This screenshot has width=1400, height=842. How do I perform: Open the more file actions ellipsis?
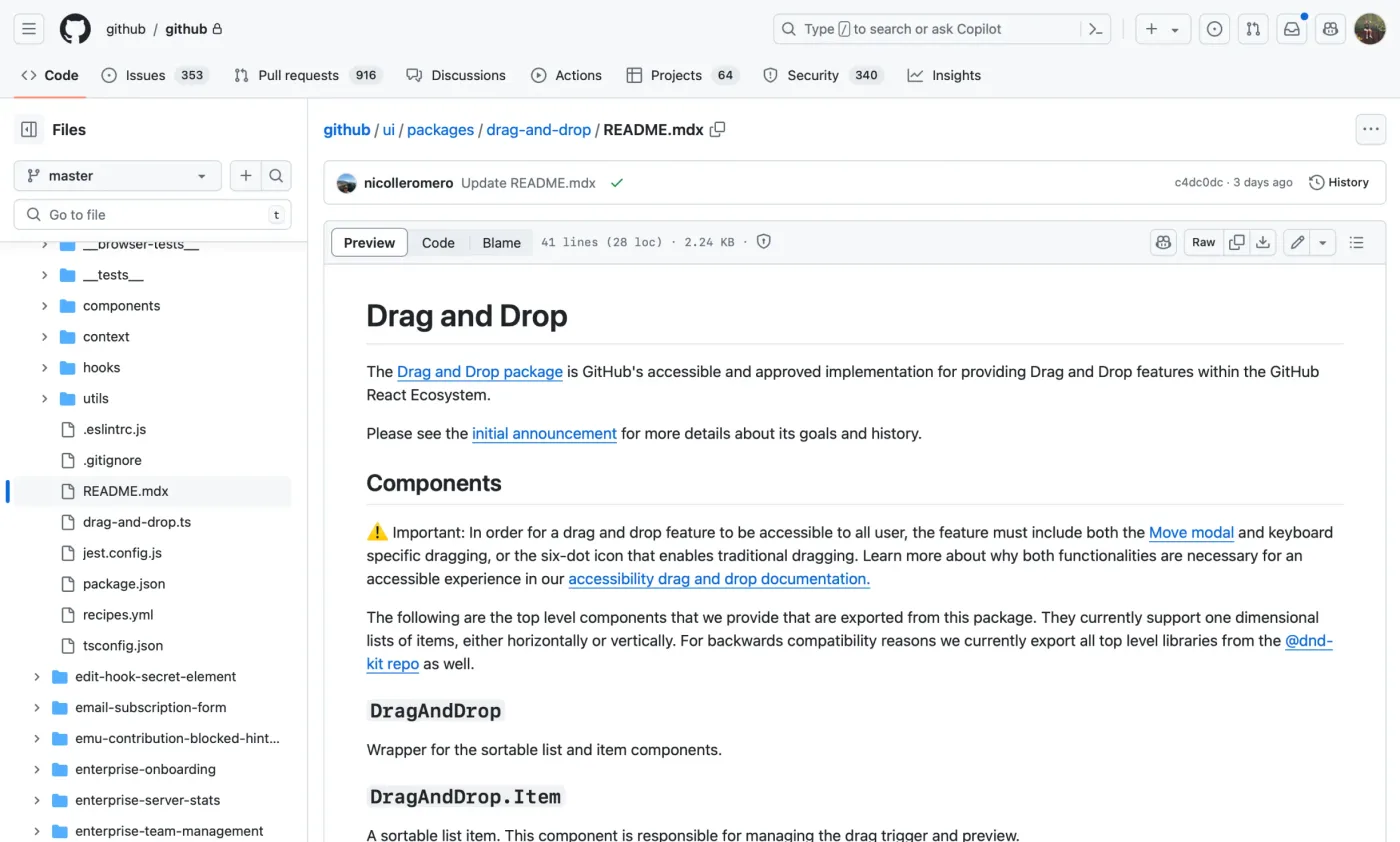tap(1370, 129)
